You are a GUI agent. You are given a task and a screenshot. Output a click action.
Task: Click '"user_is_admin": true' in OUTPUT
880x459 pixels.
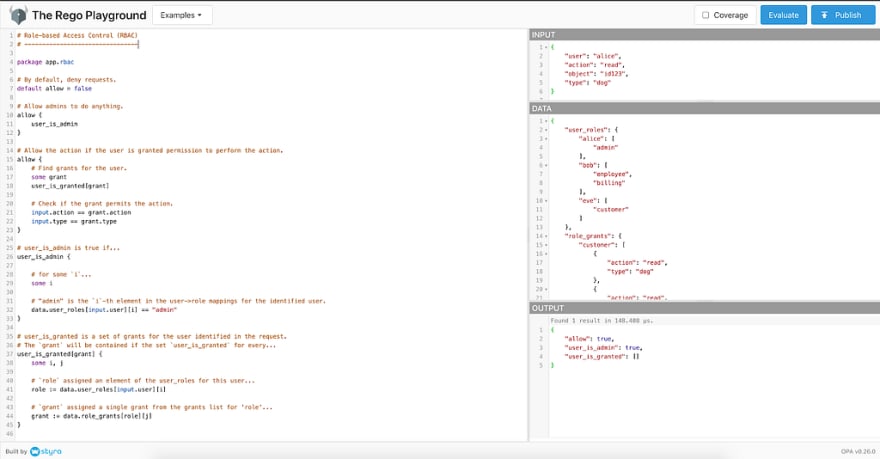pos(603,348)
